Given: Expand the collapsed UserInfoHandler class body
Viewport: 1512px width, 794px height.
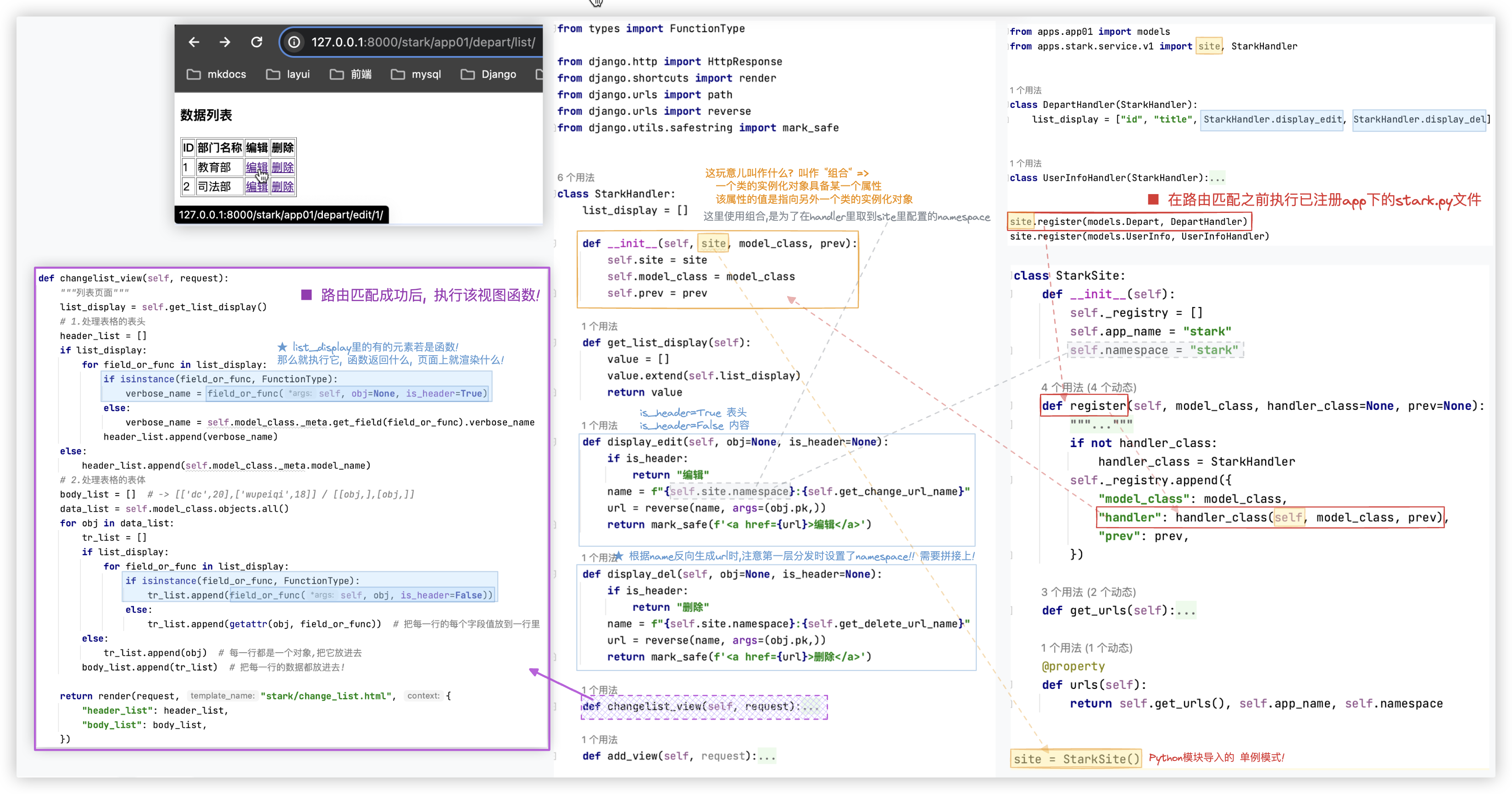Looking at the screenshot, I should click(x=1217, y=178).
